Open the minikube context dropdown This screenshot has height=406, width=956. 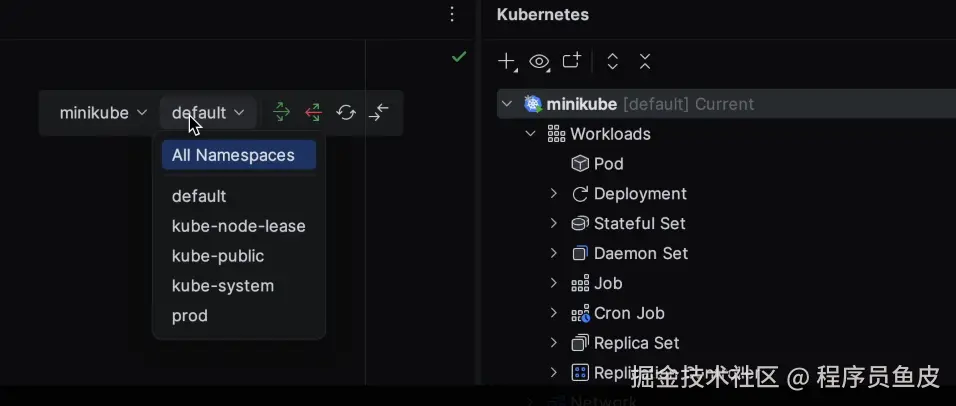(x=104, y=113)
